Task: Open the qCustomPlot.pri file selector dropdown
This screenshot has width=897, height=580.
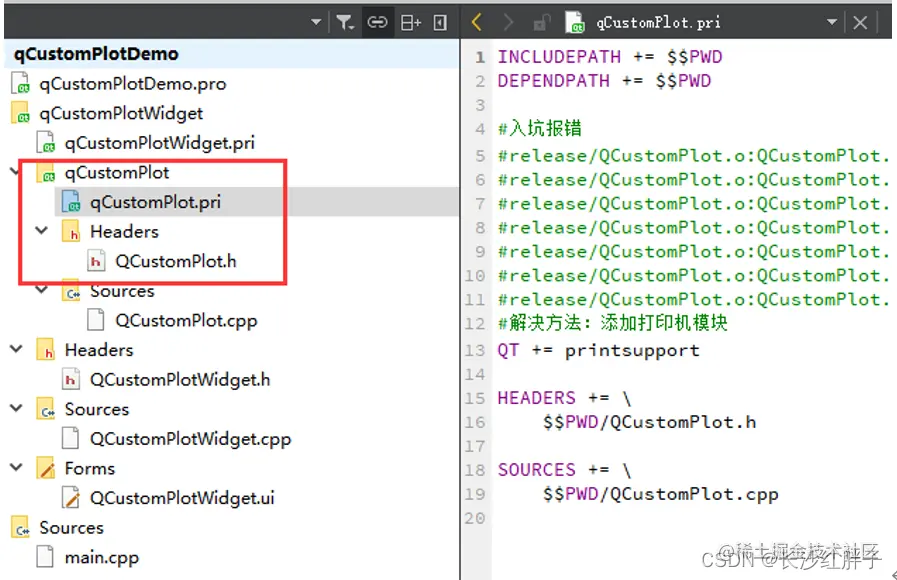Action: pos(832,22)
